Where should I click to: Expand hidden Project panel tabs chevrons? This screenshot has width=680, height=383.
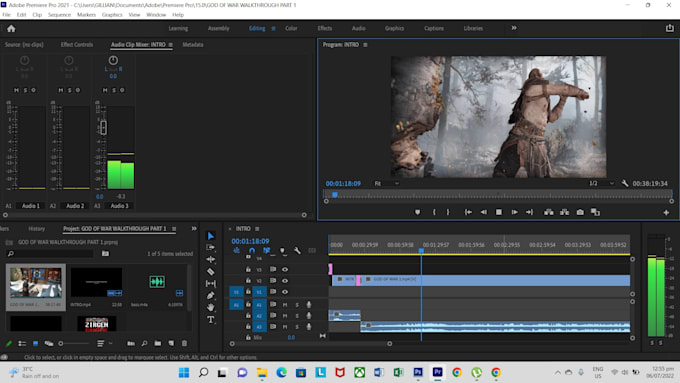tap(194, 229)
